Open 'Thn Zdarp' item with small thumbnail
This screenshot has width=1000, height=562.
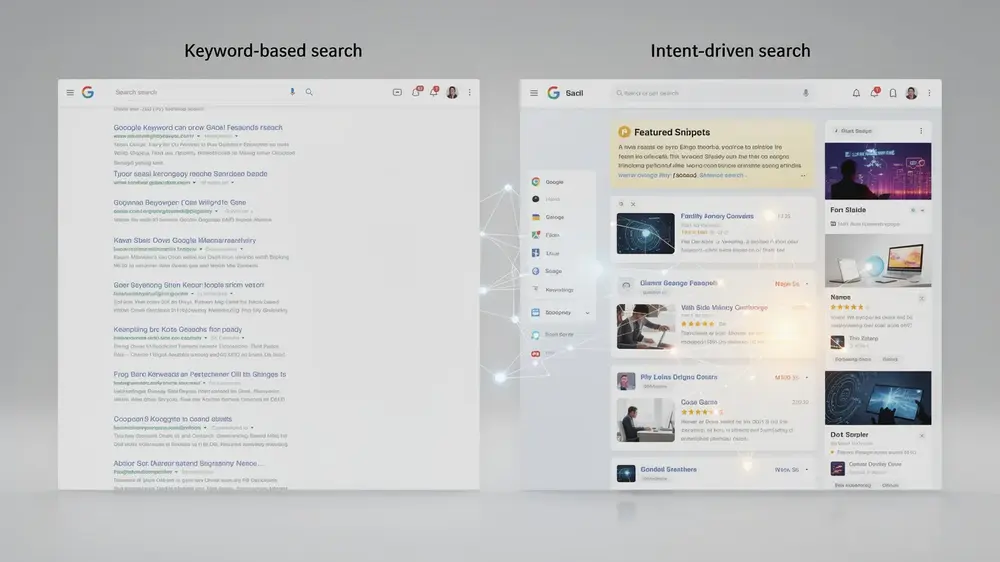point(855,342)
